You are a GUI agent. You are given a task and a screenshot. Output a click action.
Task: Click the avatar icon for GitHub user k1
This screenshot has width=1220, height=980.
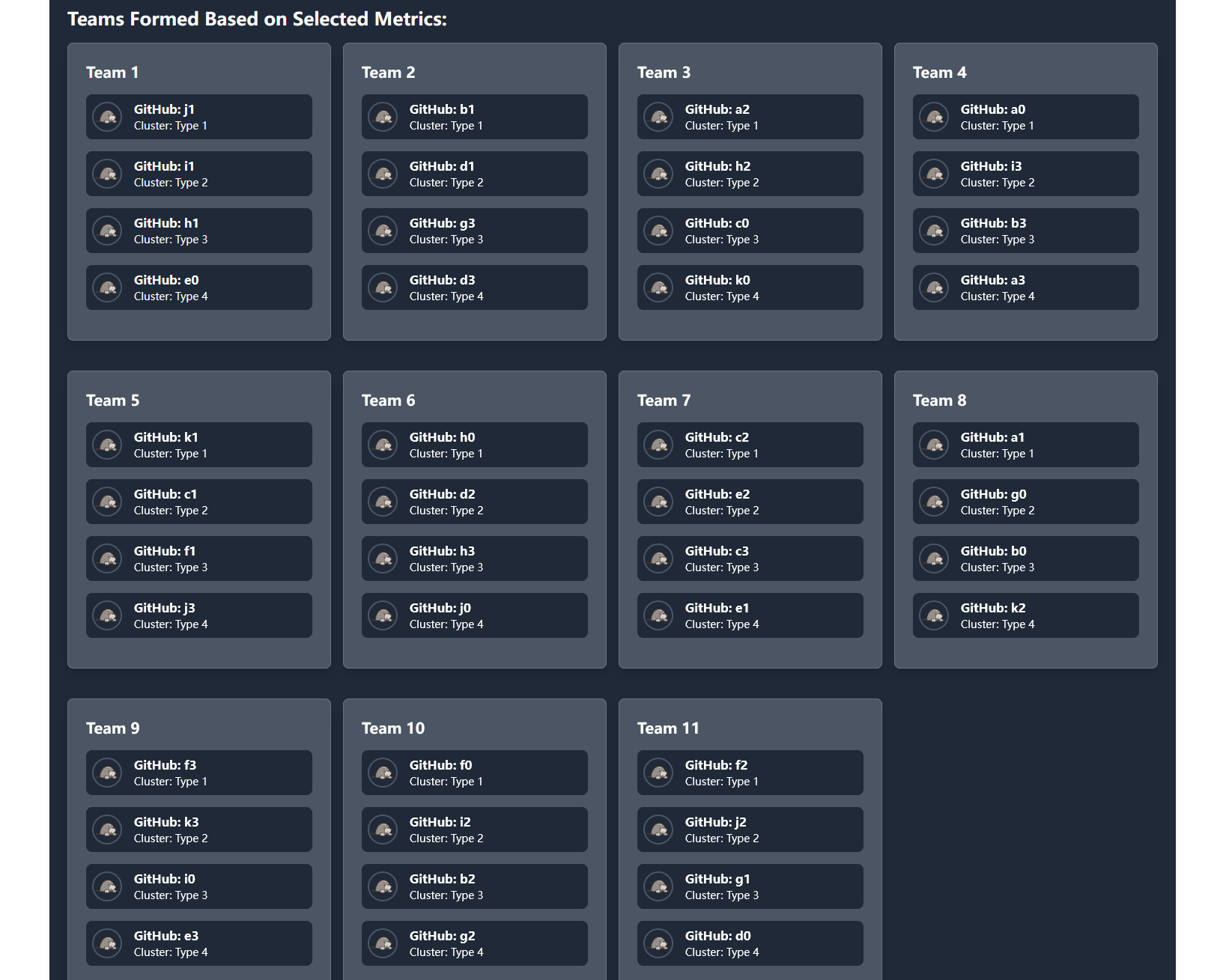point(109,445)
